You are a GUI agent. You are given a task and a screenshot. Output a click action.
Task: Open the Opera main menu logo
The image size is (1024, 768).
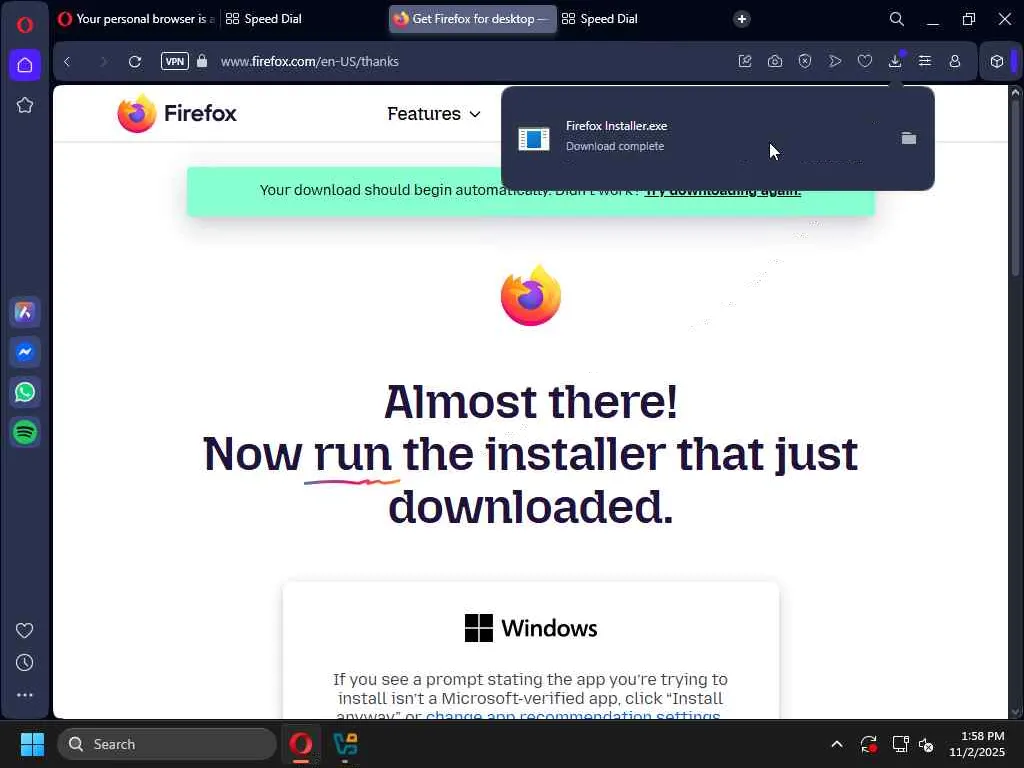pos(25,25)
